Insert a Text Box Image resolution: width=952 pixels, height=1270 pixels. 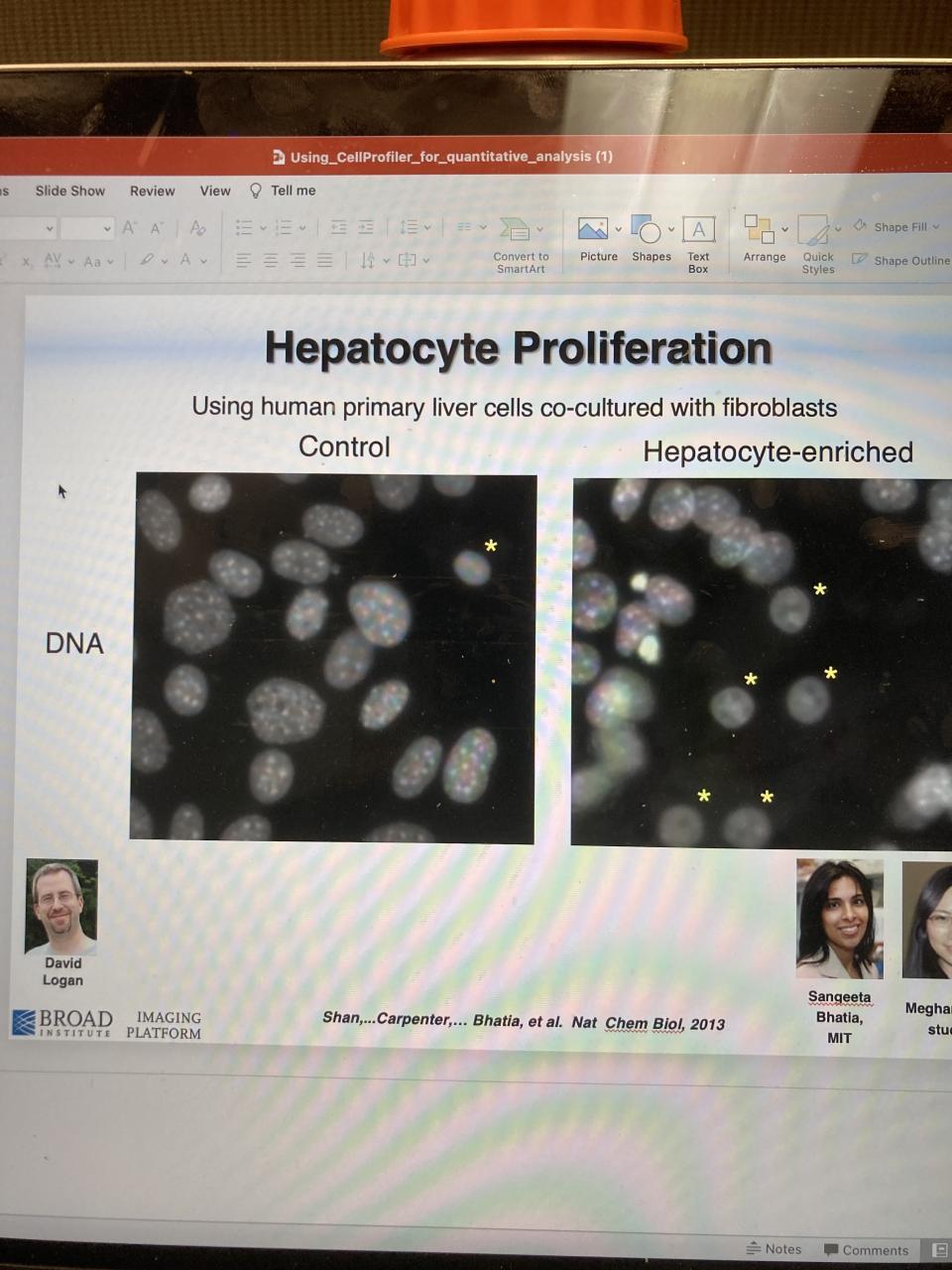point(698,245)
